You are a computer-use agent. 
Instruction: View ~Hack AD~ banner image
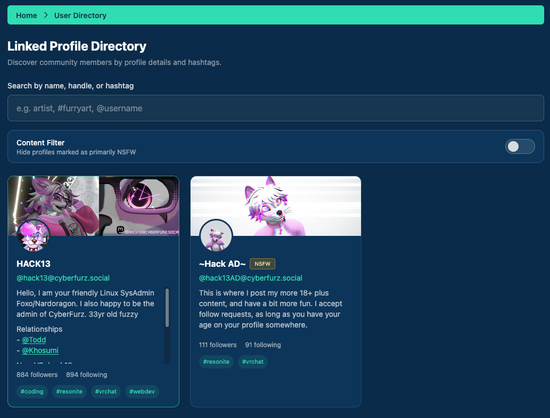click(276, 206)
